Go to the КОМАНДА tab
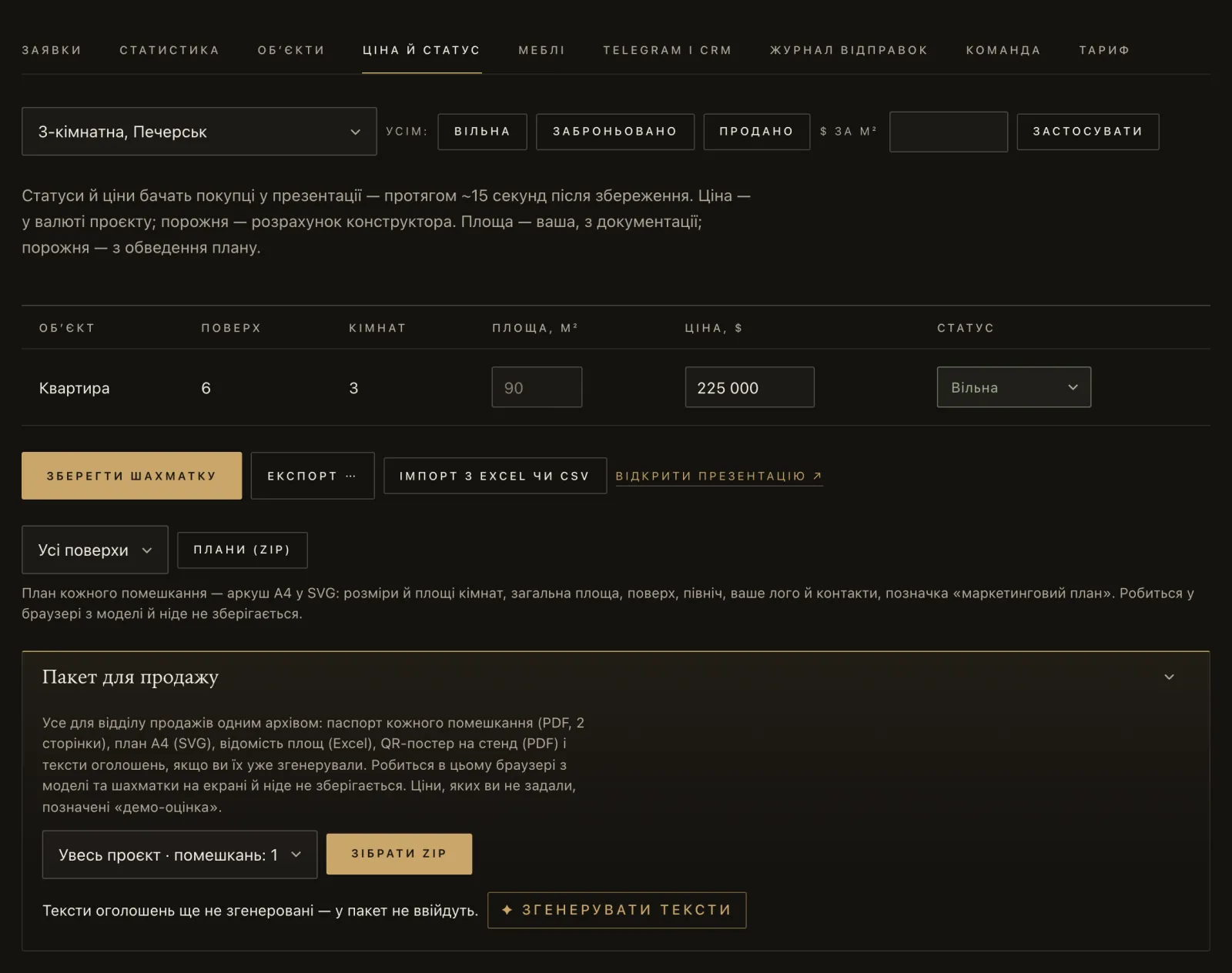Screen dimensions: 1232x973 1003,50
